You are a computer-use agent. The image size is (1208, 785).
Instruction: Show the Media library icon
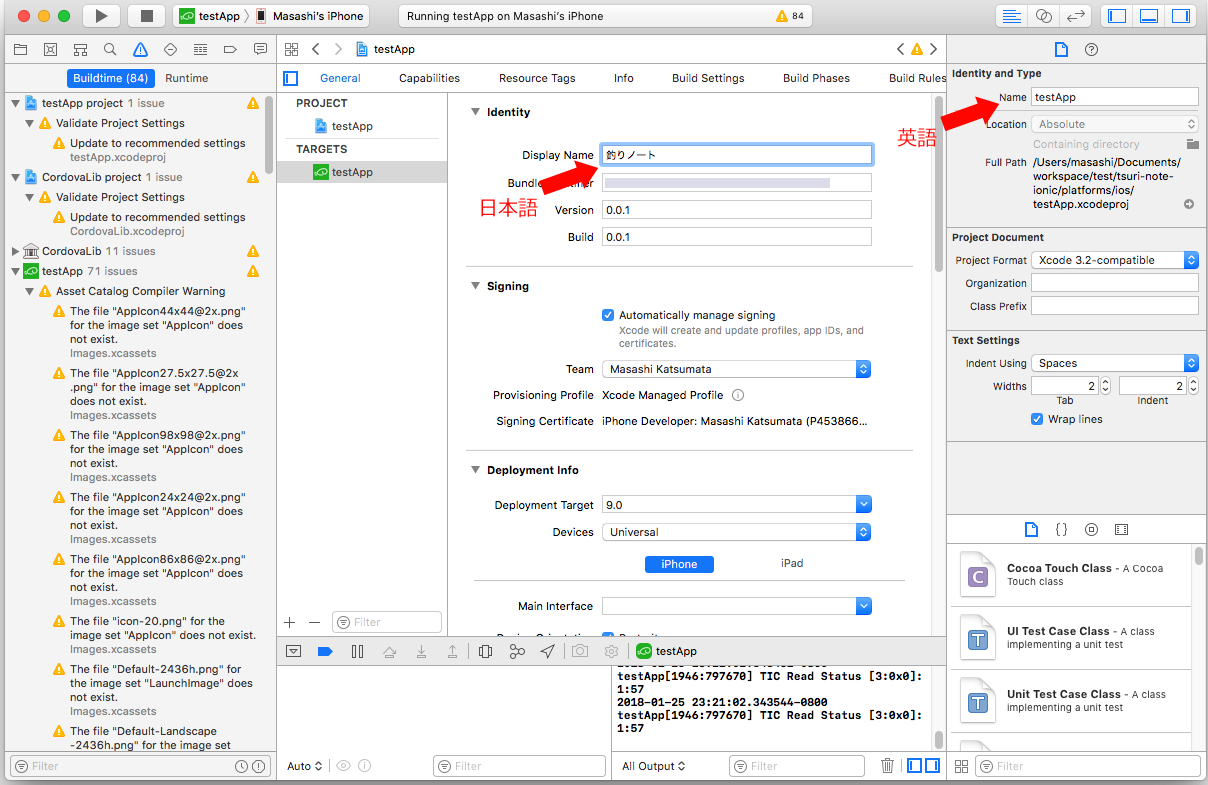pyautogui.click(x=1121, y=529)
